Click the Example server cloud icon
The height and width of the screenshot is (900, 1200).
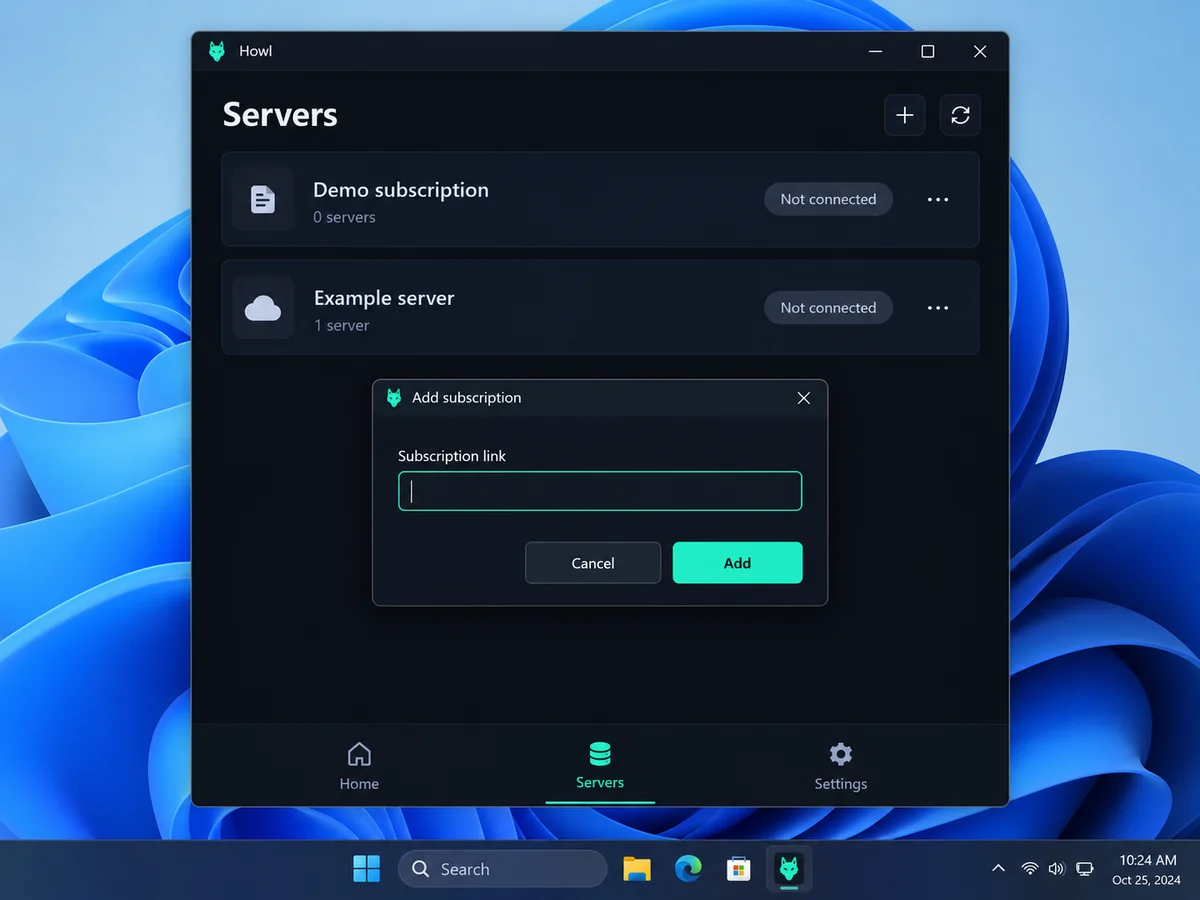263,308
